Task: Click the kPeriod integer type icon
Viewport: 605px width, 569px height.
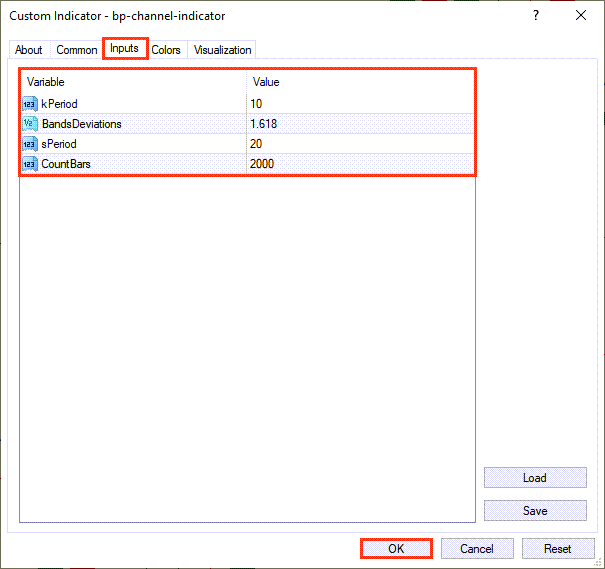Action: (x=29, y=104)
